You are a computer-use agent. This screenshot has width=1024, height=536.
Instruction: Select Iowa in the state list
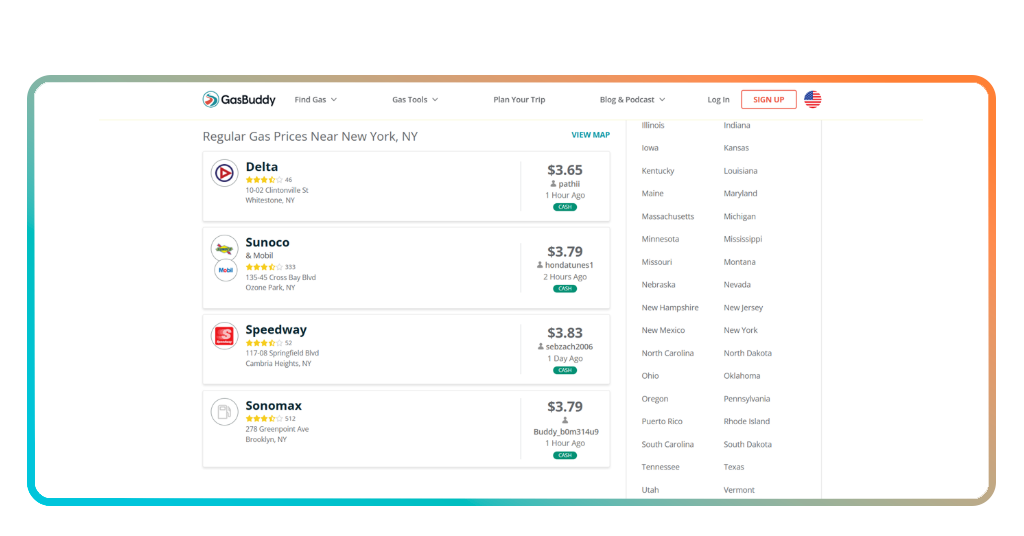[x=650, y=148]
